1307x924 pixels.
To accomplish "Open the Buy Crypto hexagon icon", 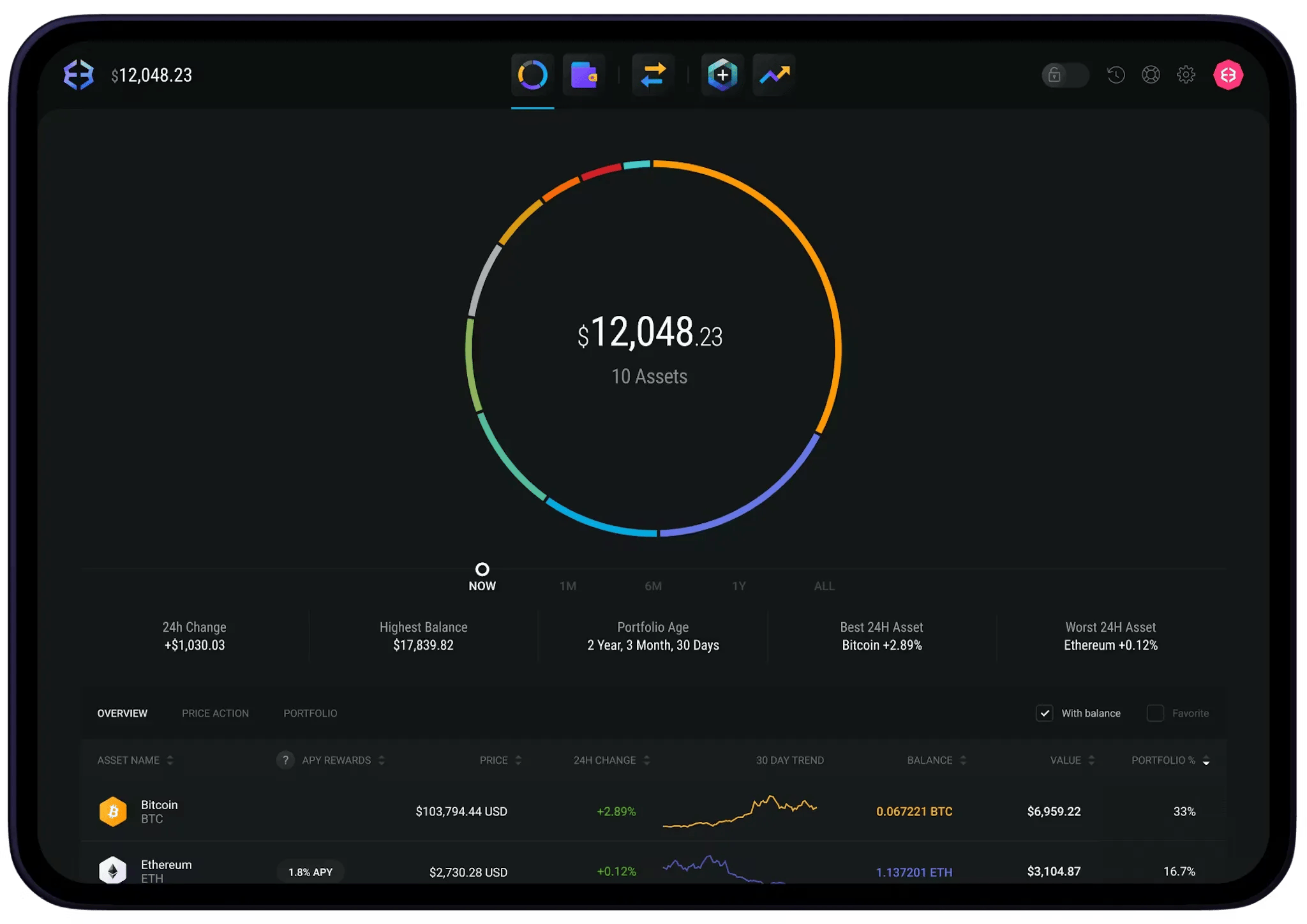I will click(x=722, y=75).
